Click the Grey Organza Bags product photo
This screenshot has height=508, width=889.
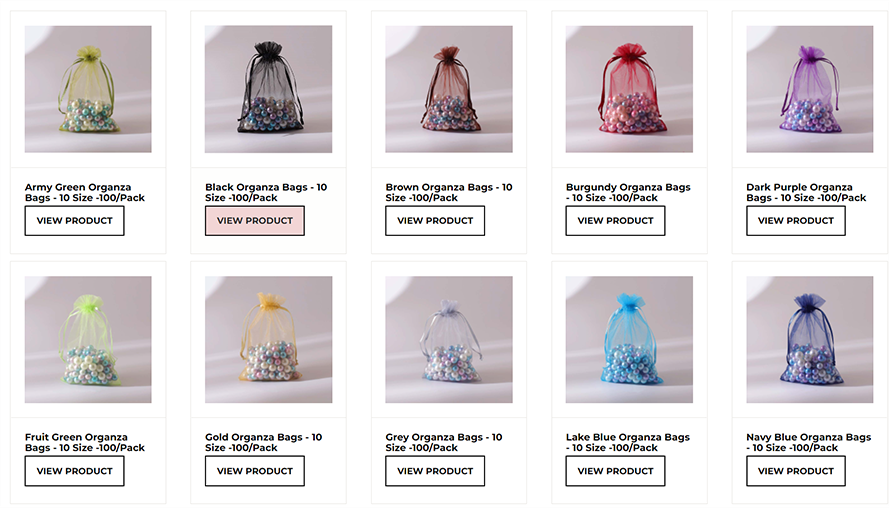coord(448,340)
